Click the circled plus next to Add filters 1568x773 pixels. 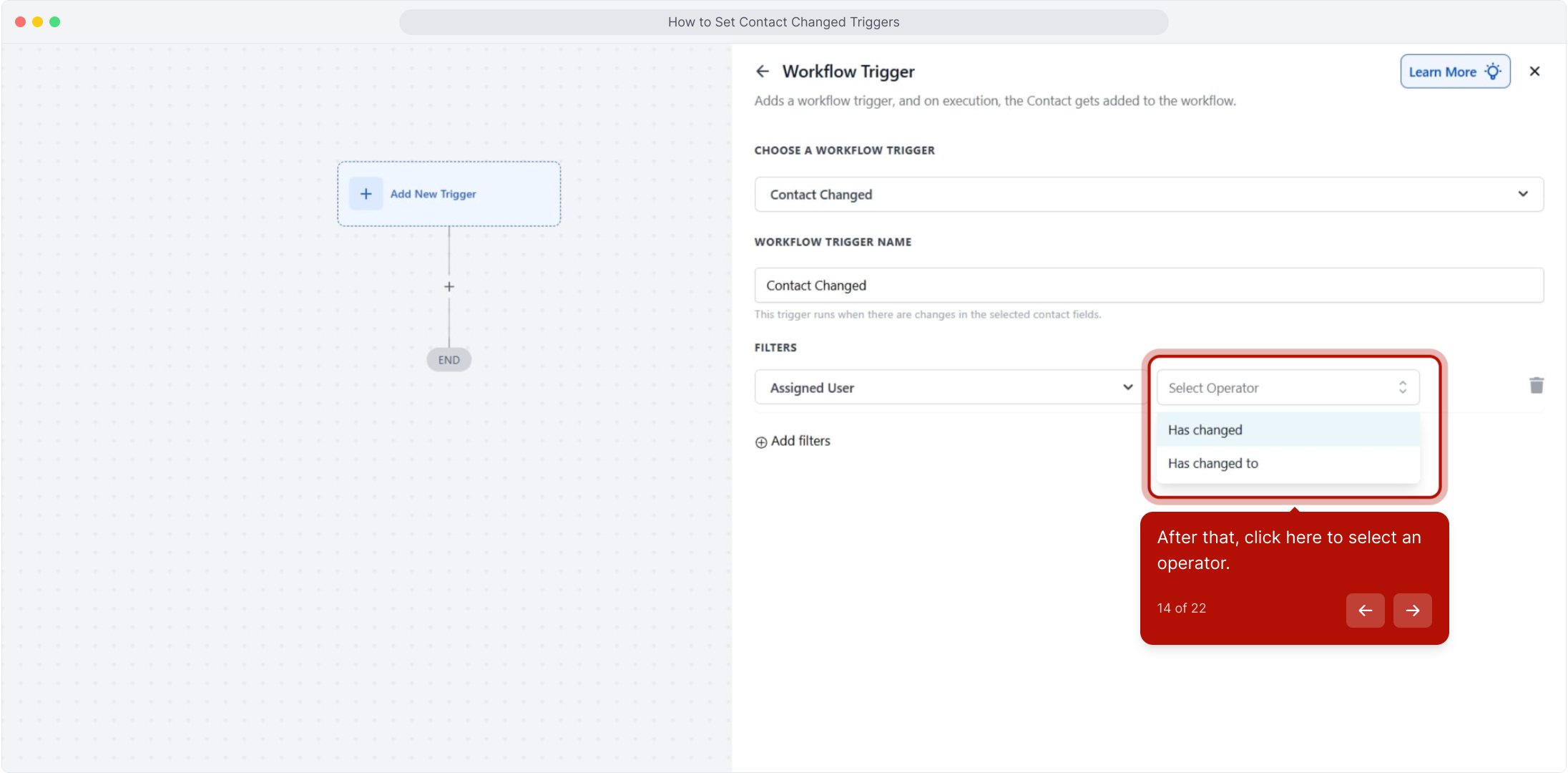[761, 442]
